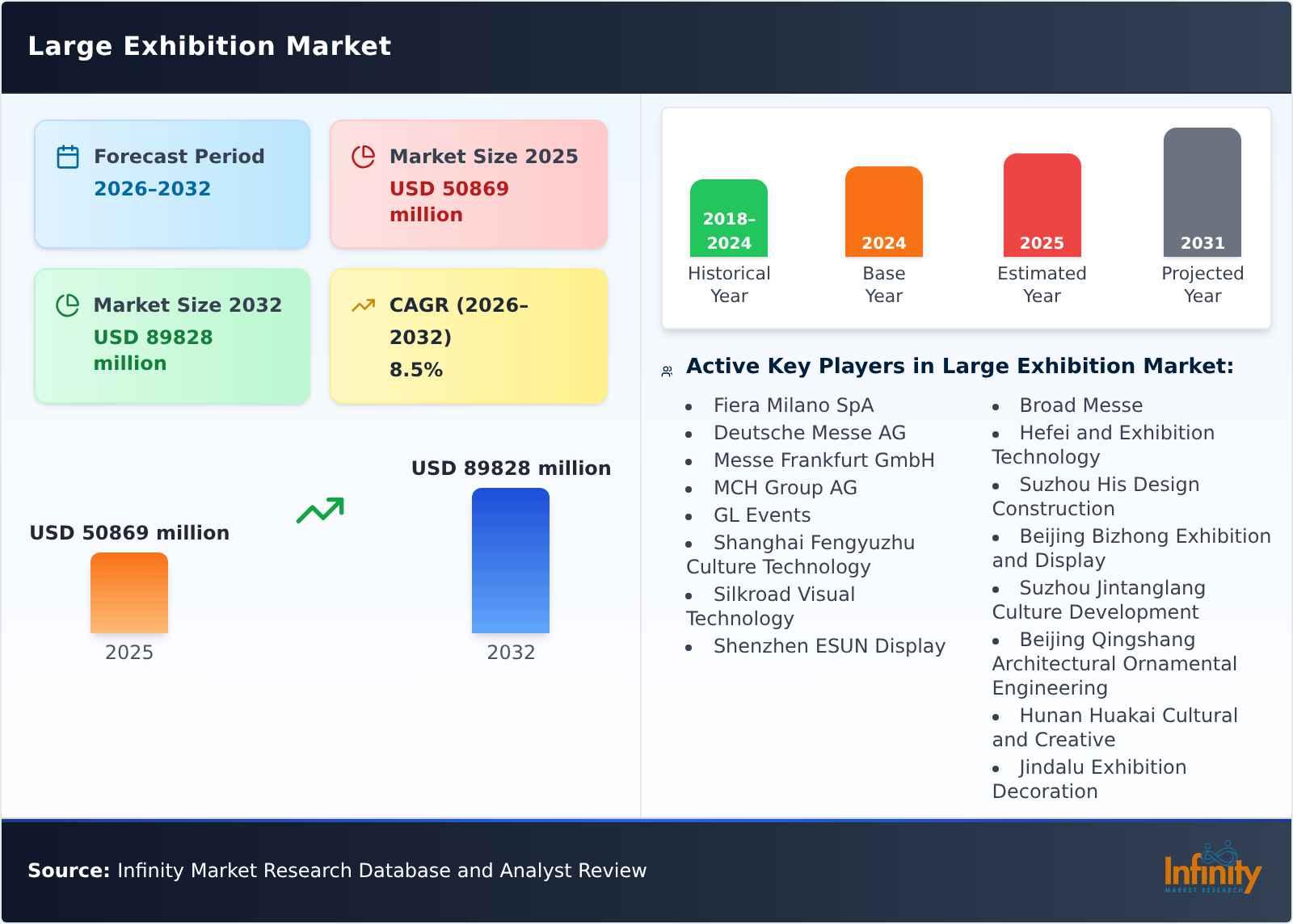Image resolution: width=1293 pixels, height=924 pixels.
Task: Click the Fiera Milano SpA list entry
Action: click(x=793, y=405)
